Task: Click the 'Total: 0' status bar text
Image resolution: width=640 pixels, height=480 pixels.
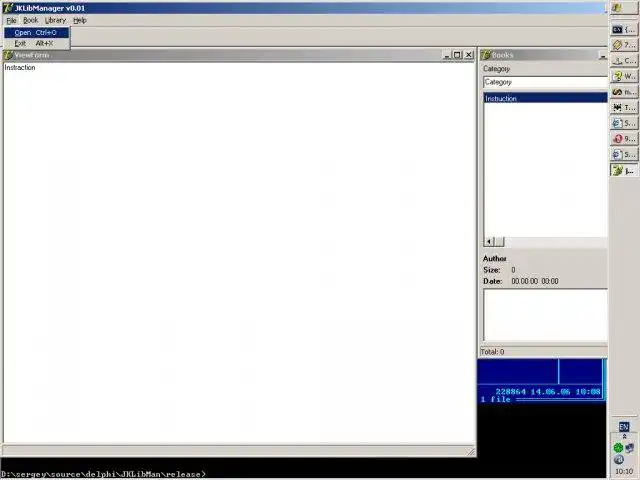Action: click(492, 352)
